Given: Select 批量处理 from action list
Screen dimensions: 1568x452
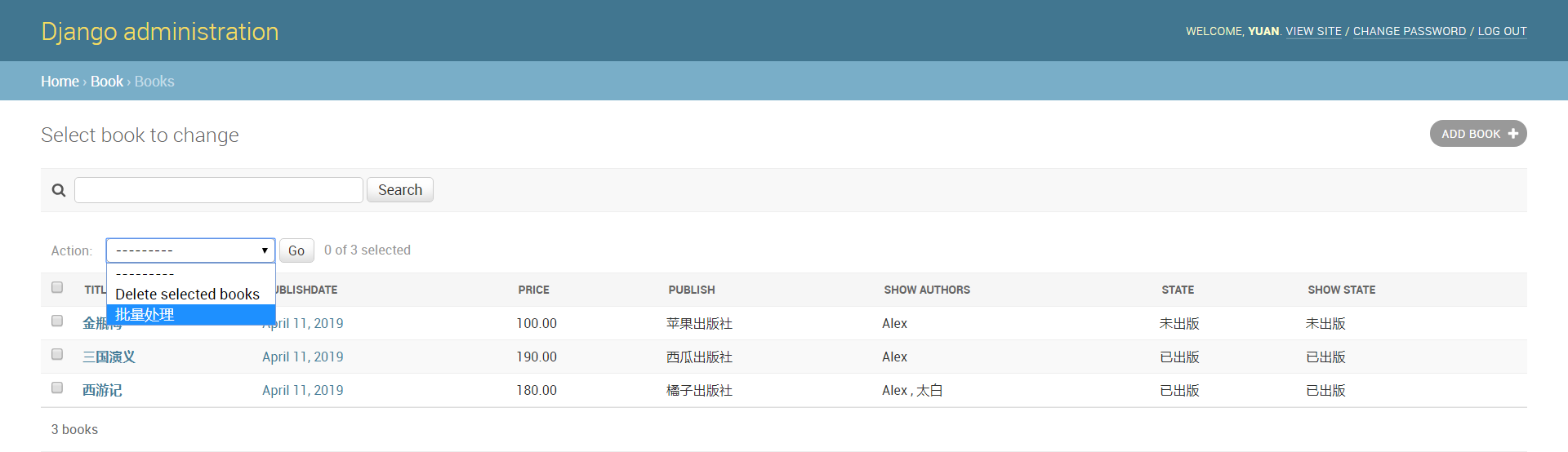Looking at the screenshot, I should coord(145,315).
